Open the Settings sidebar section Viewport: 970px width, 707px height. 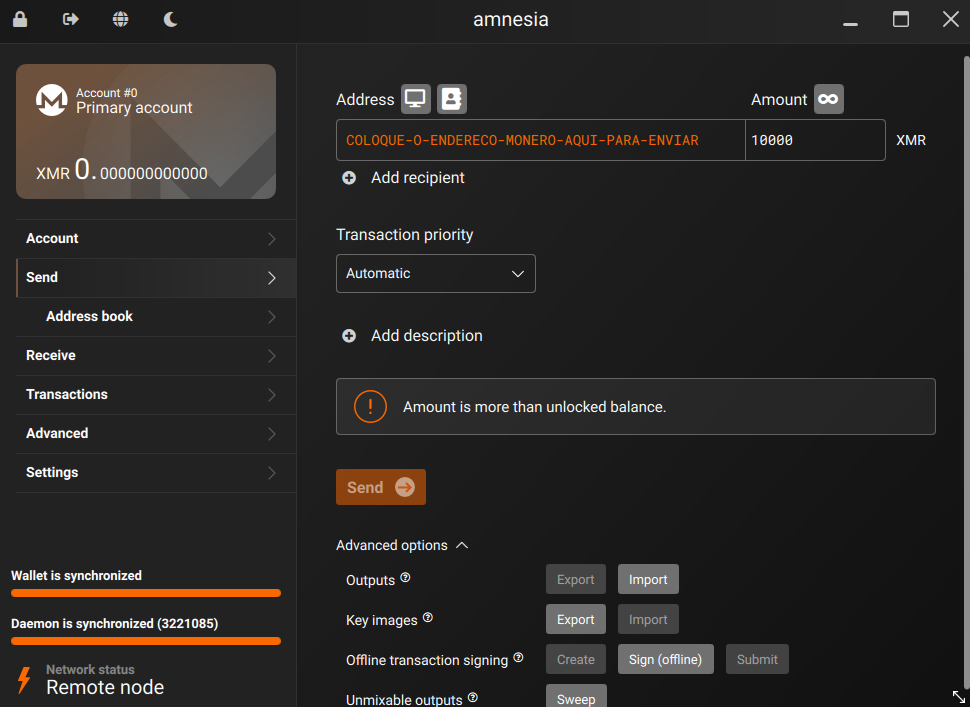coord(156,473)
